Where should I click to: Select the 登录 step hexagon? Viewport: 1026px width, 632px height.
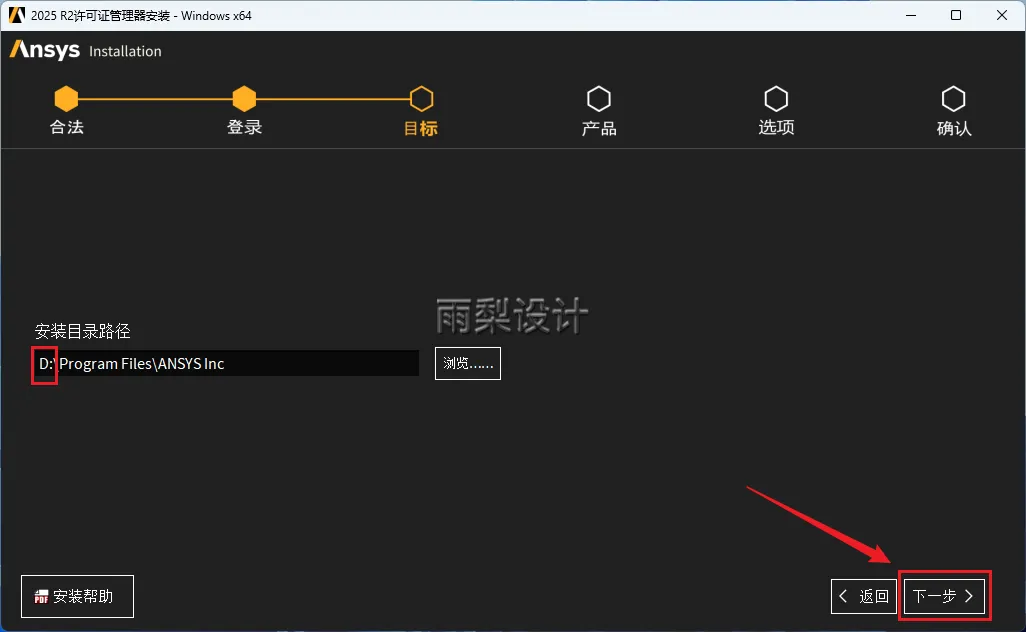click(x=244, y=99)
